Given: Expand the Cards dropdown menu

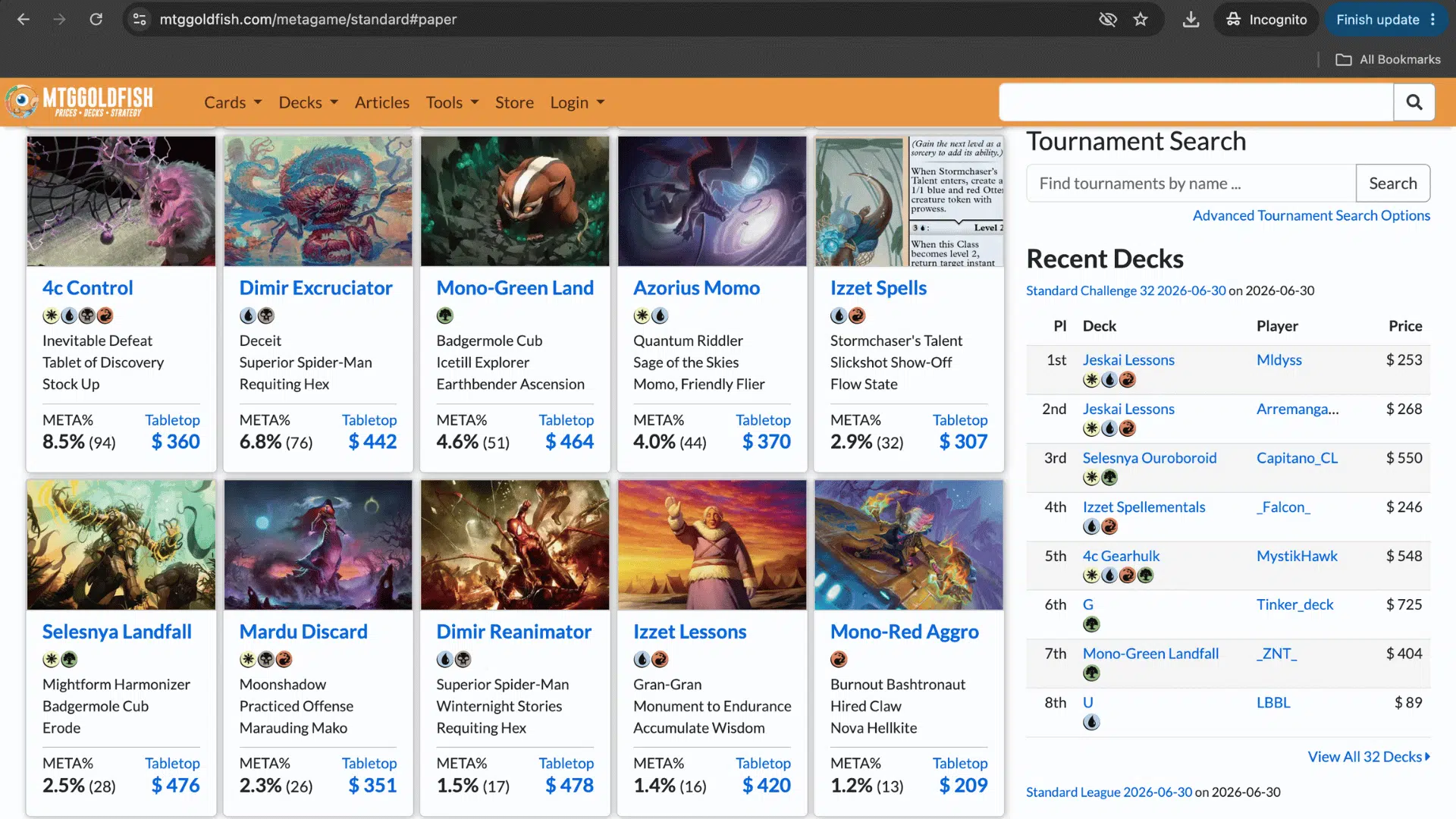Looking at the screenshot, I should coord(233,102).
